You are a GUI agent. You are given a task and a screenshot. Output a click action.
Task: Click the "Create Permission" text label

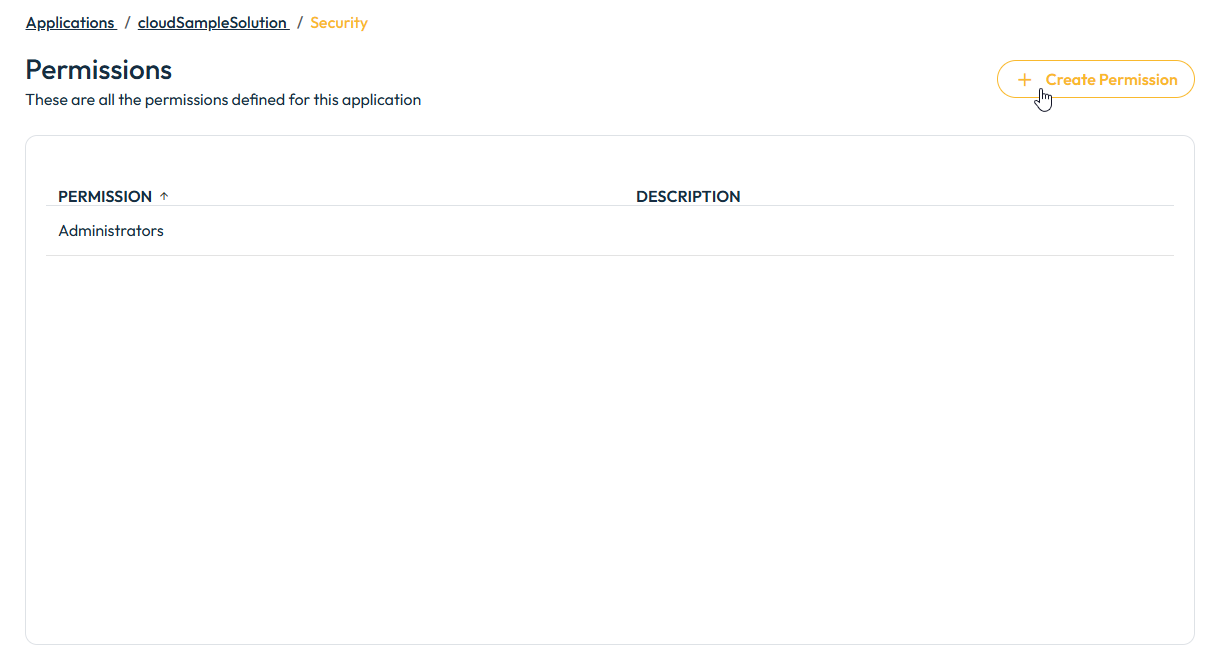pyautogui.click(x=1111, y=80)
